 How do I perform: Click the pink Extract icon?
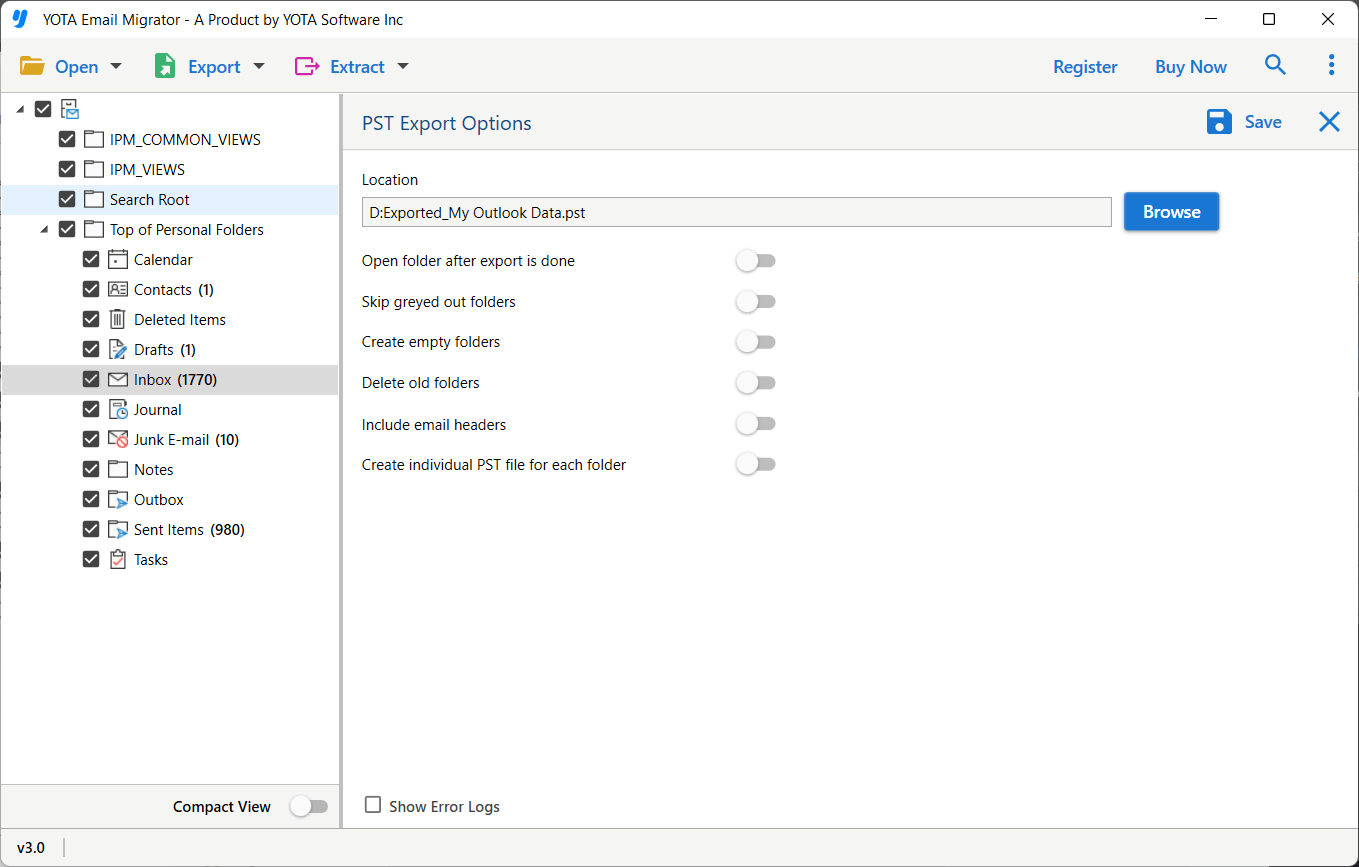(306, 66)
